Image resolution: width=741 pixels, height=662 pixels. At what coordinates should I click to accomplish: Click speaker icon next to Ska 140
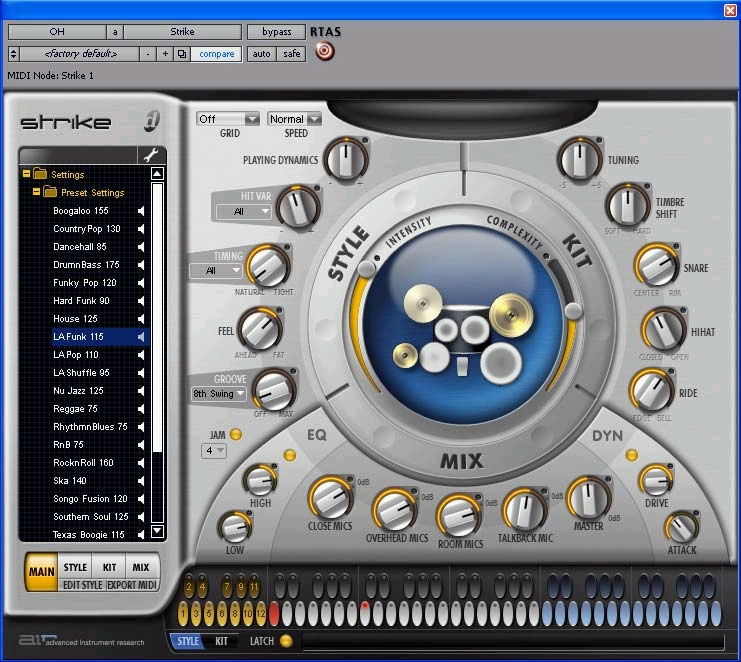[141, 481]
